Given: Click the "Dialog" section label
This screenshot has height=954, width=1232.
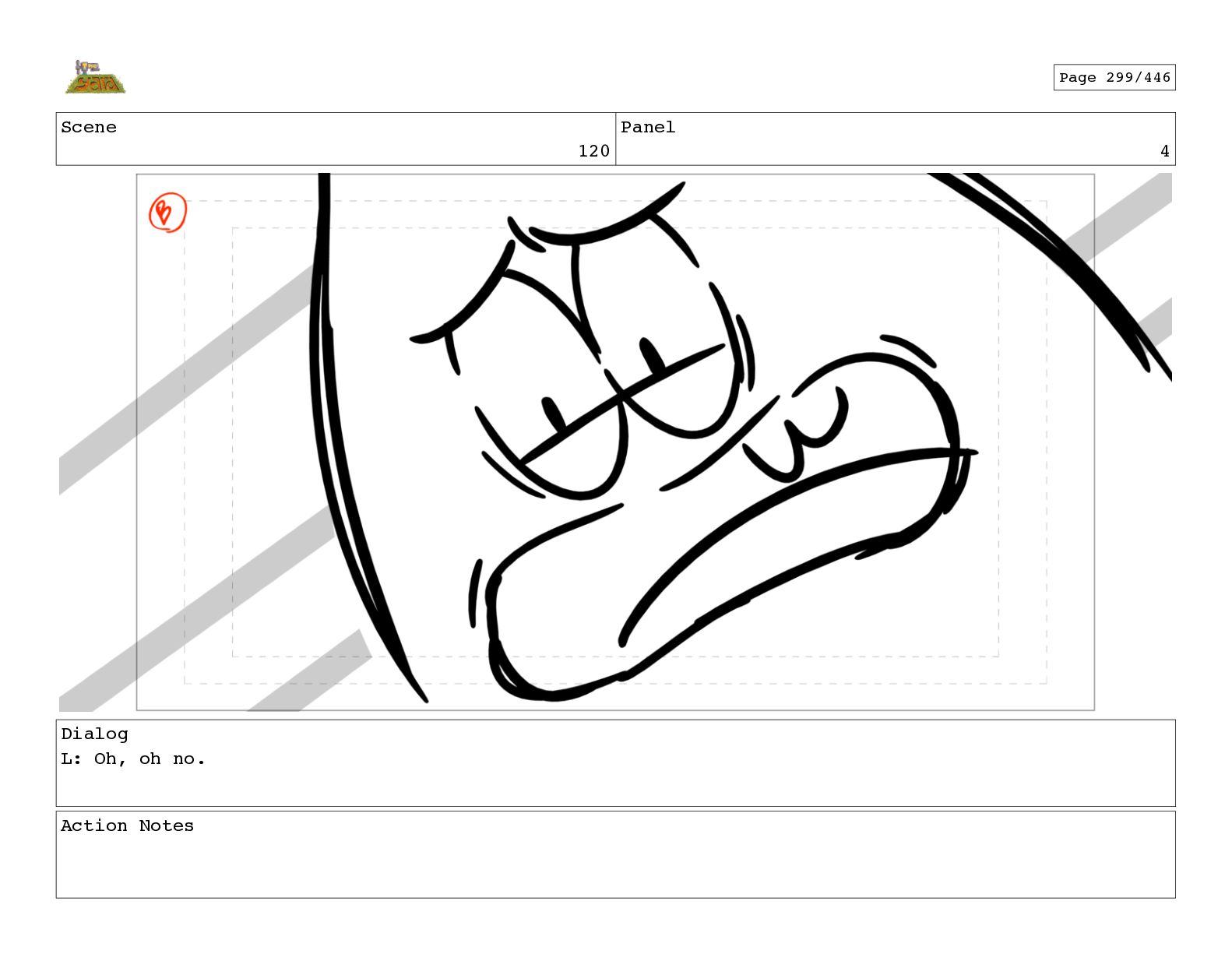Looking at the screenshot, I should tap(94, 734).
